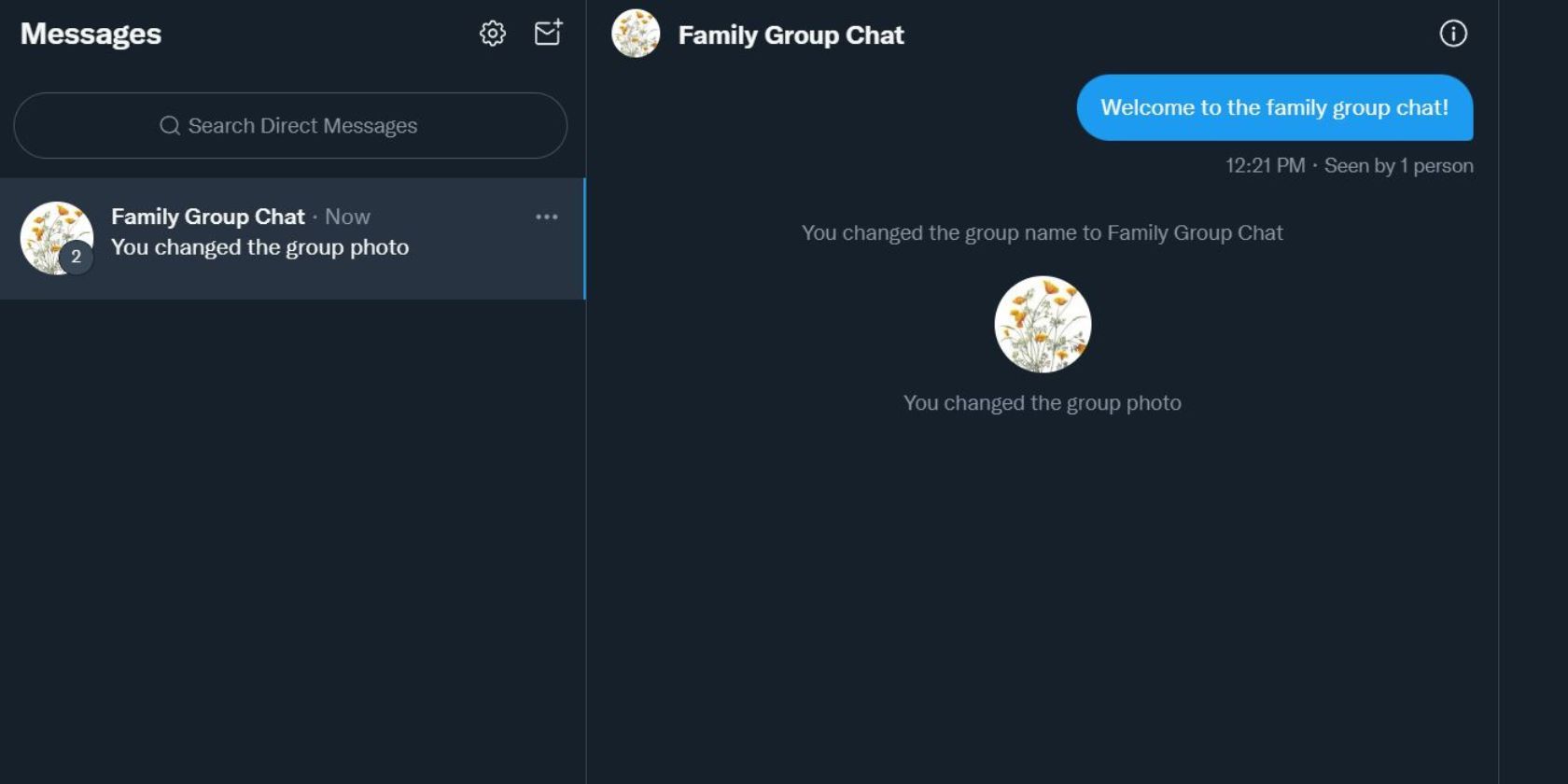
Task: Click the Messages heading
Action: point(91,34)
